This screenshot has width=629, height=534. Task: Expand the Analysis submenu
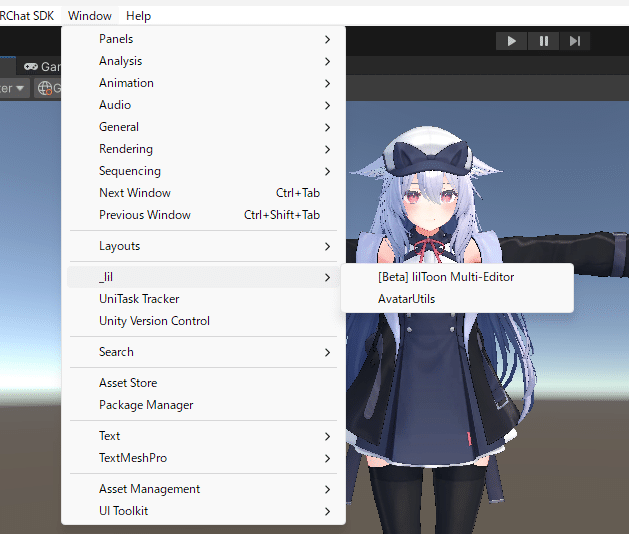click(x=203, y=61)
